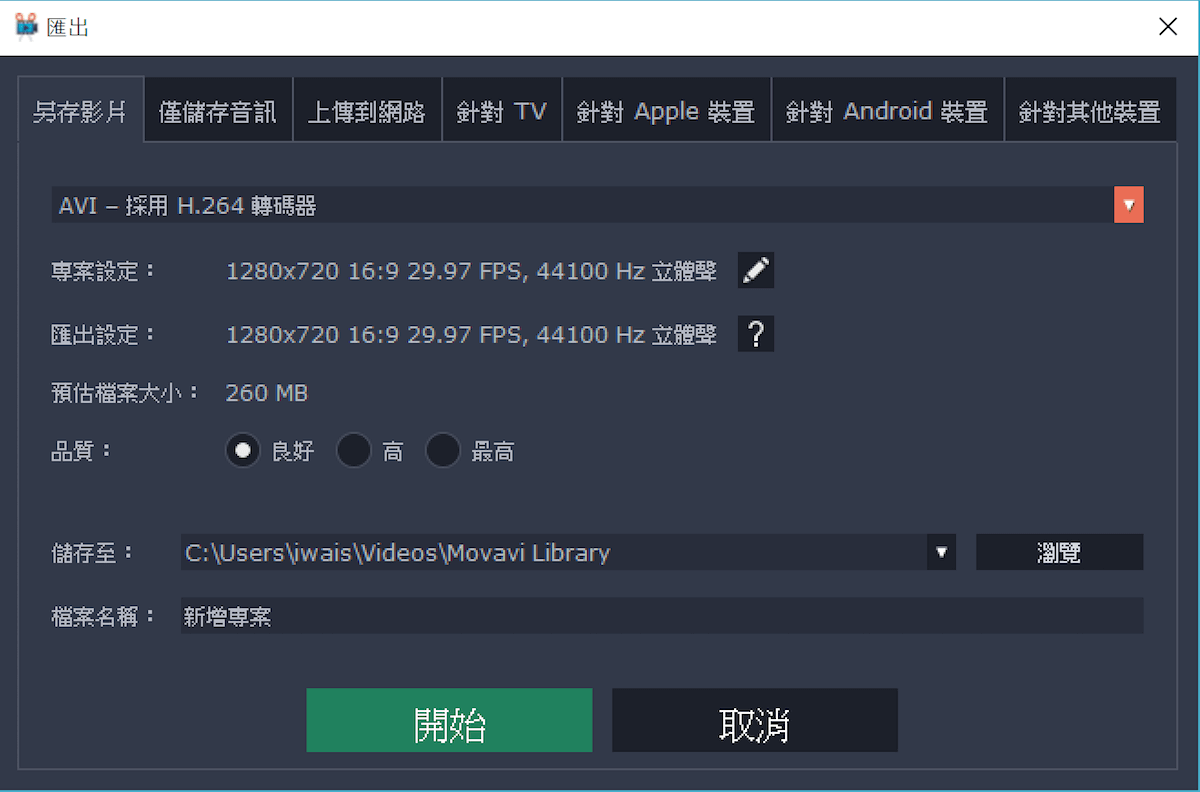Image resolution: width=1200 pixels, height=792 pixels.
Task: Switch to the 上傳到網路 tab
Action: point(367,111)
